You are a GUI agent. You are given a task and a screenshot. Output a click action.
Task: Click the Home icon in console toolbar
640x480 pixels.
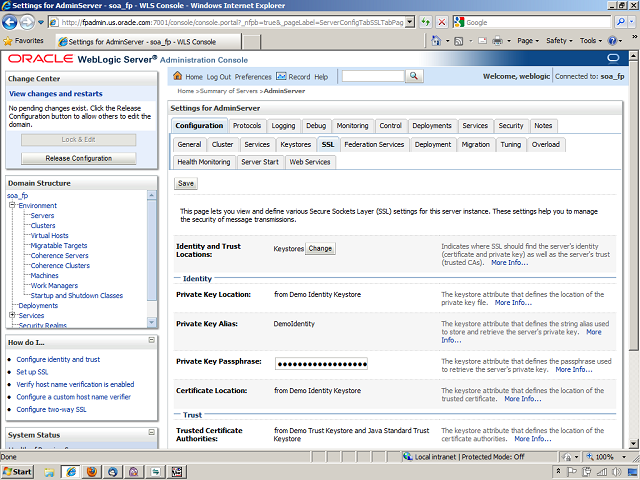pos(179,77)
